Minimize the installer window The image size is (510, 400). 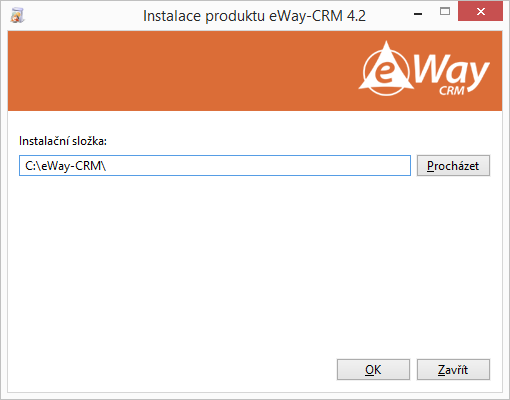(x=418, y=14)
